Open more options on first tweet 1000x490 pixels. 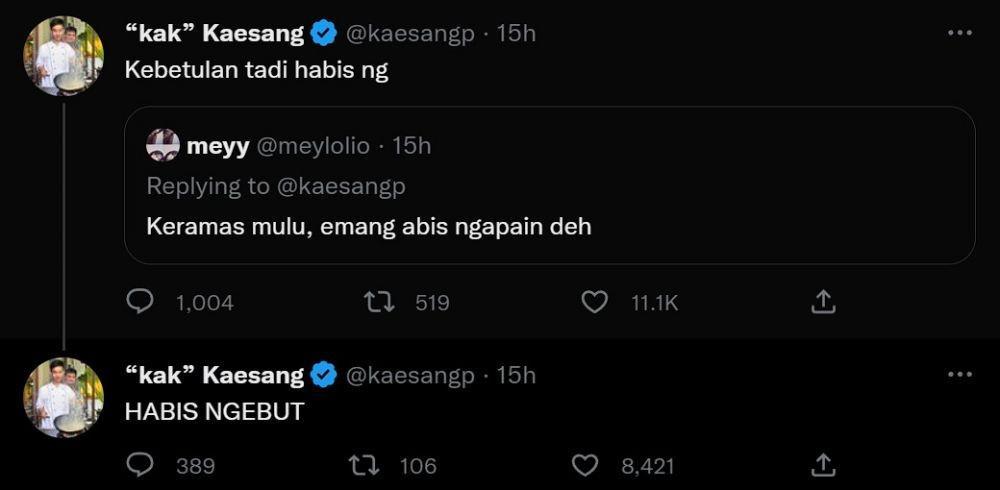coord(959,33)
